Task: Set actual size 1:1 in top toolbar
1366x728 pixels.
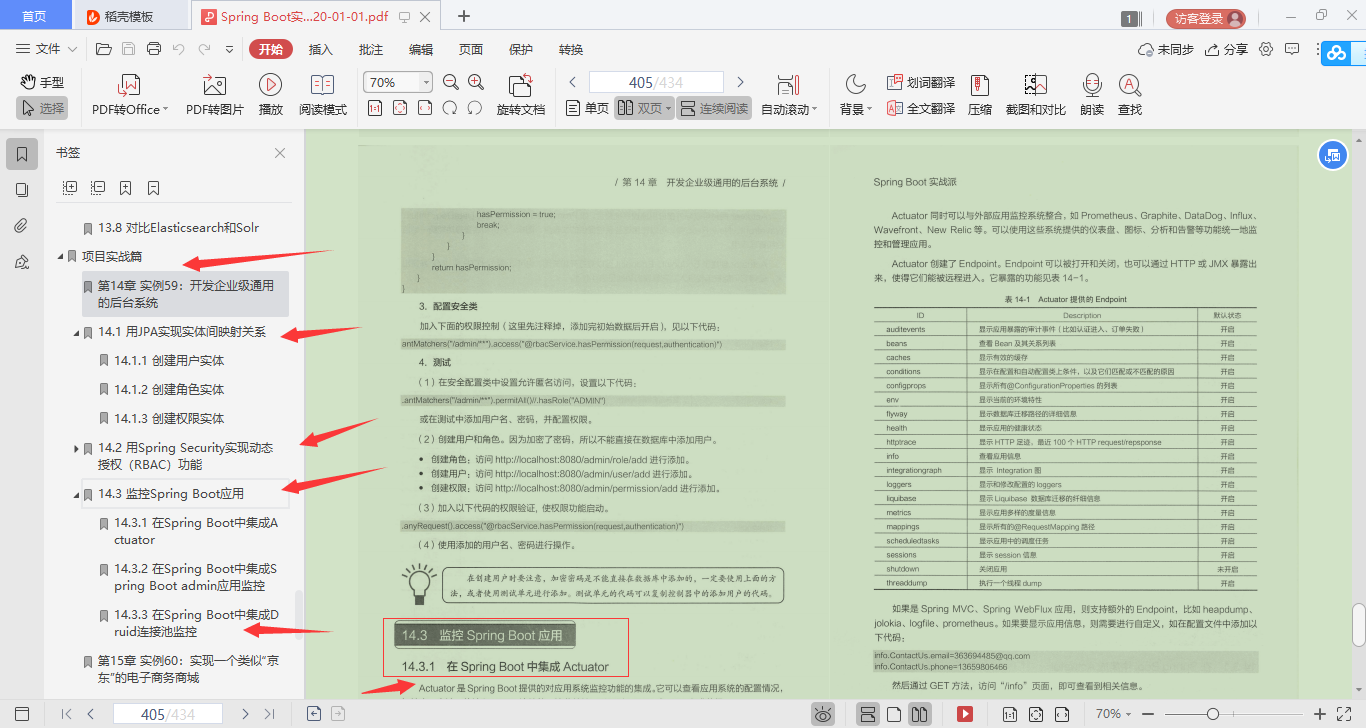Action: tap(375, 108)
